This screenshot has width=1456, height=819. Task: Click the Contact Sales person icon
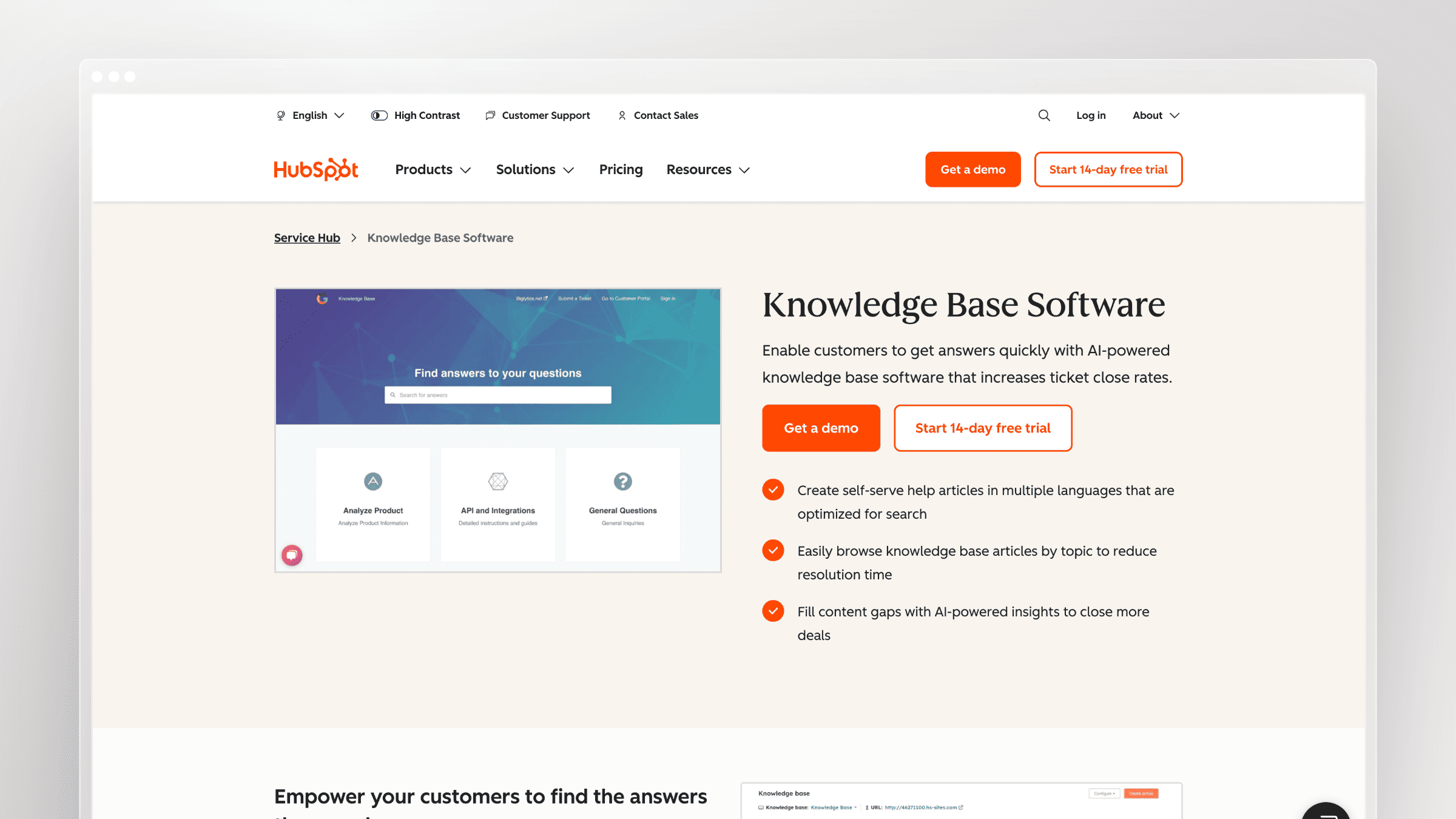622,115
